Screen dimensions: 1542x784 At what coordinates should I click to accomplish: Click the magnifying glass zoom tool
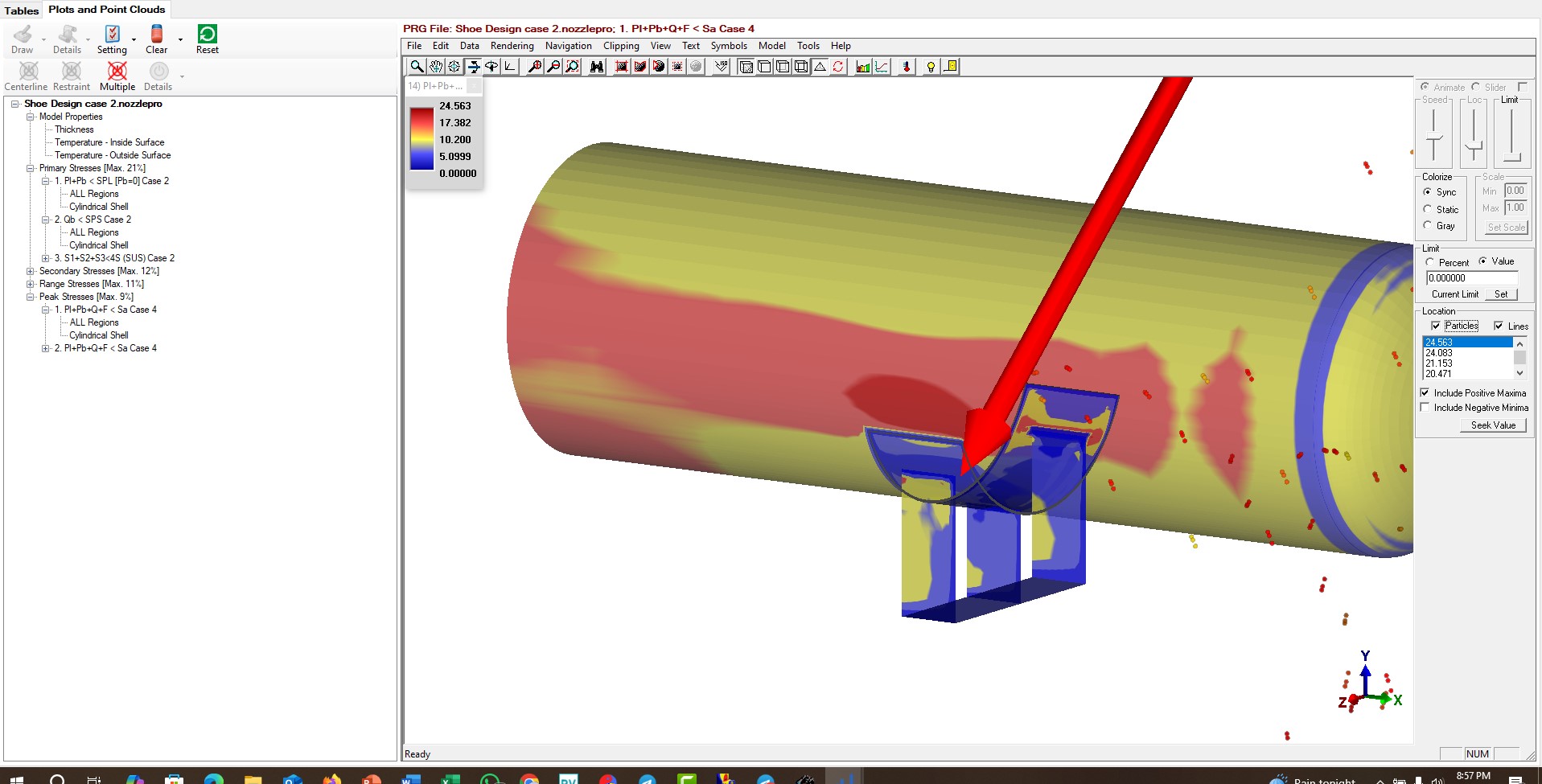(x=416, y=67)
